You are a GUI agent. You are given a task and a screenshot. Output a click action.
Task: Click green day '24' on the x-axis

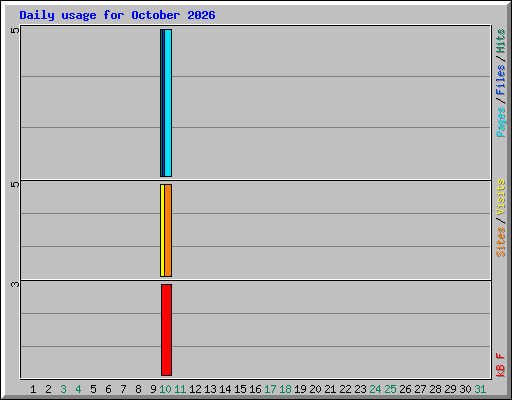(375, 389)
